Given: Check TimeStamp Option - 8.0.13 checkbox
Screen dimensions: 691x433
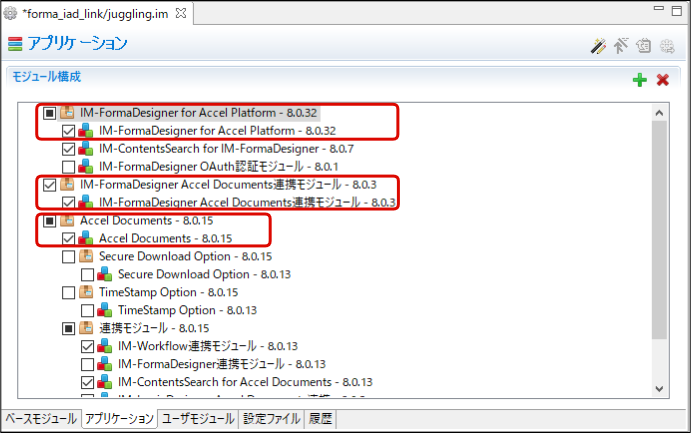Looking at the screenshot, I should click(87, 311).
